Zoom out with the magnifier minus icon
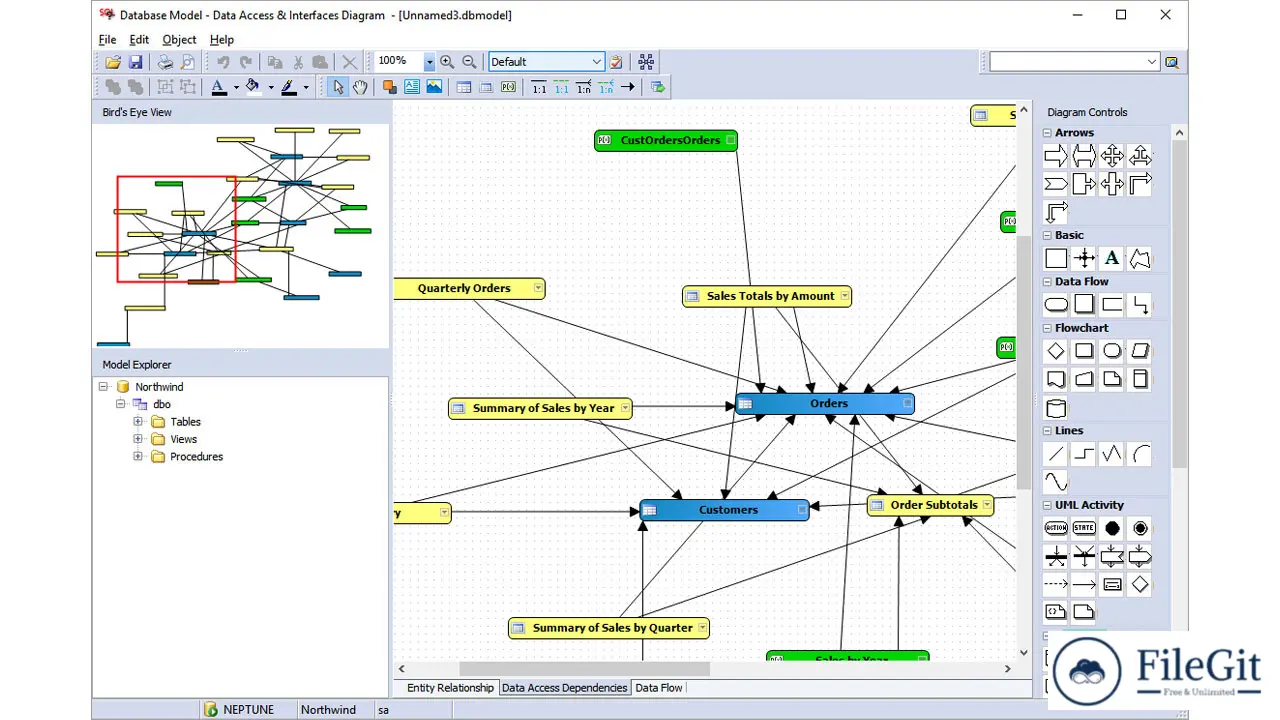This screenshot has height=720, width=1280. point(469,62)
